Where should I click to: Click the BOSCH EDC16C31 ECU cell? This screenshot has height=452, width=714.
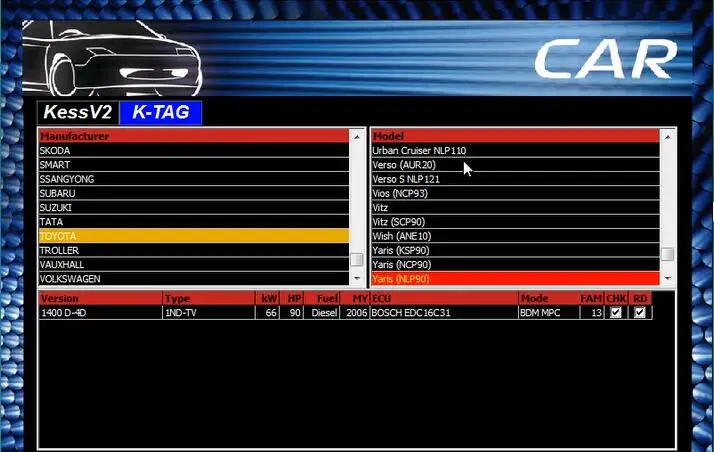tap(444, 313)
